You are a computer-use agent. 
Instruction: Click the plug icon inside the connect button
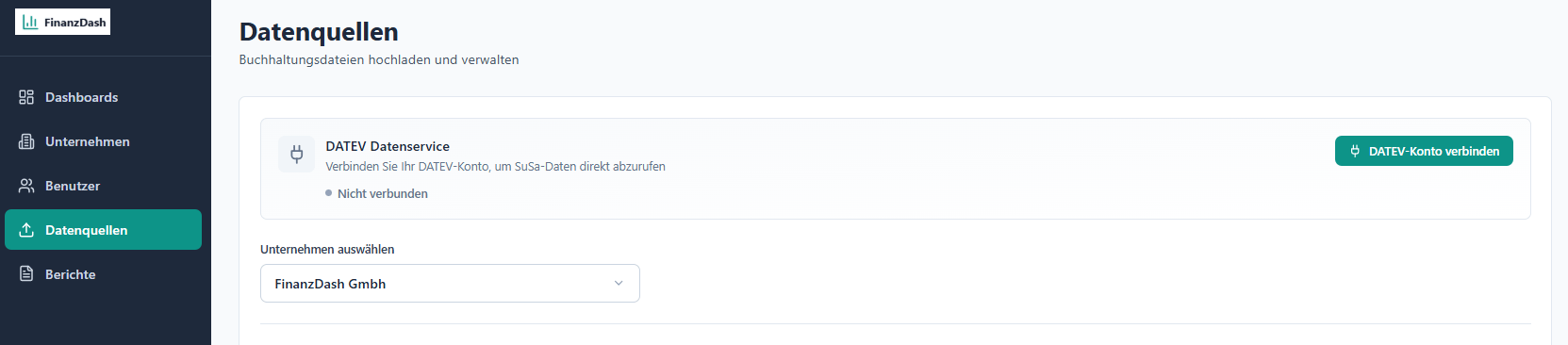pos(1355,151)
